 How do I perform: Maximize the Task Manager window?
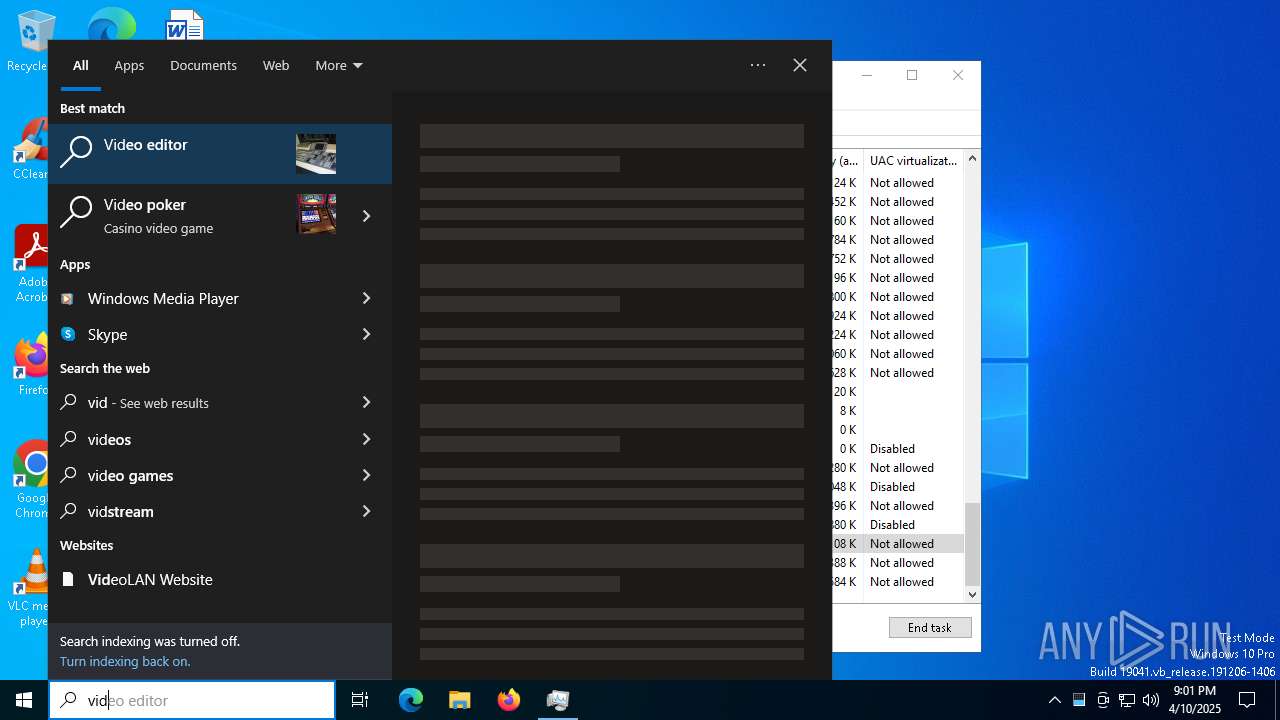tap(912, 75)
